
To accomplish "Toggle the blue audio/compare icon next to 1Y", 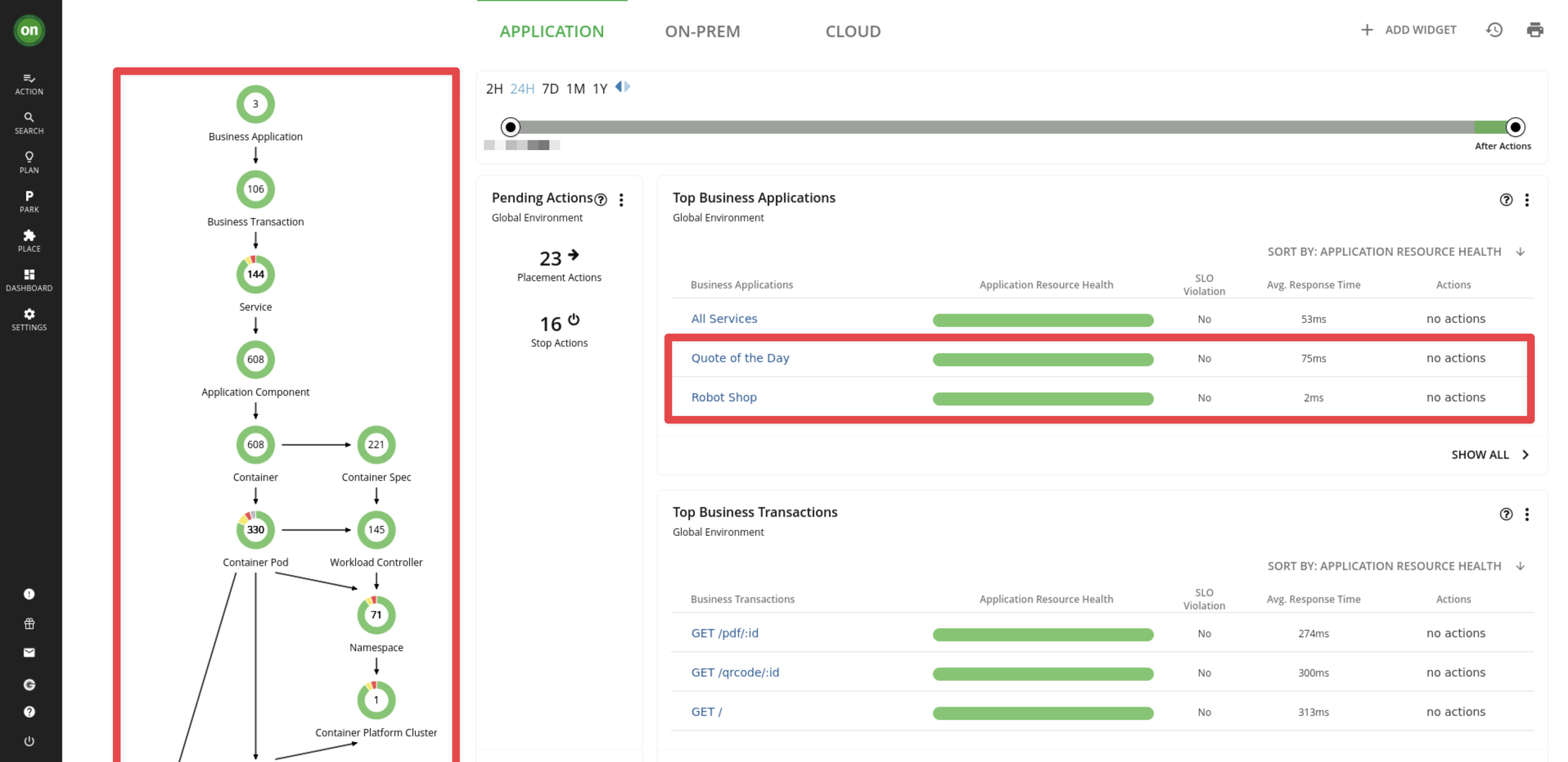I will (622, 87).
